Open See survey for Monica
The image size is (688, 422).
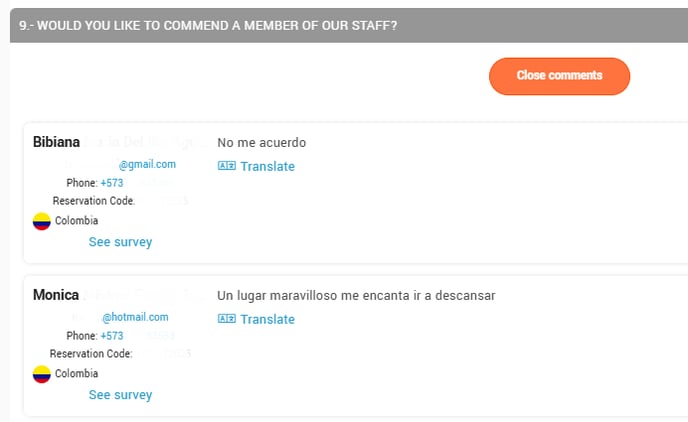point(120,395)
